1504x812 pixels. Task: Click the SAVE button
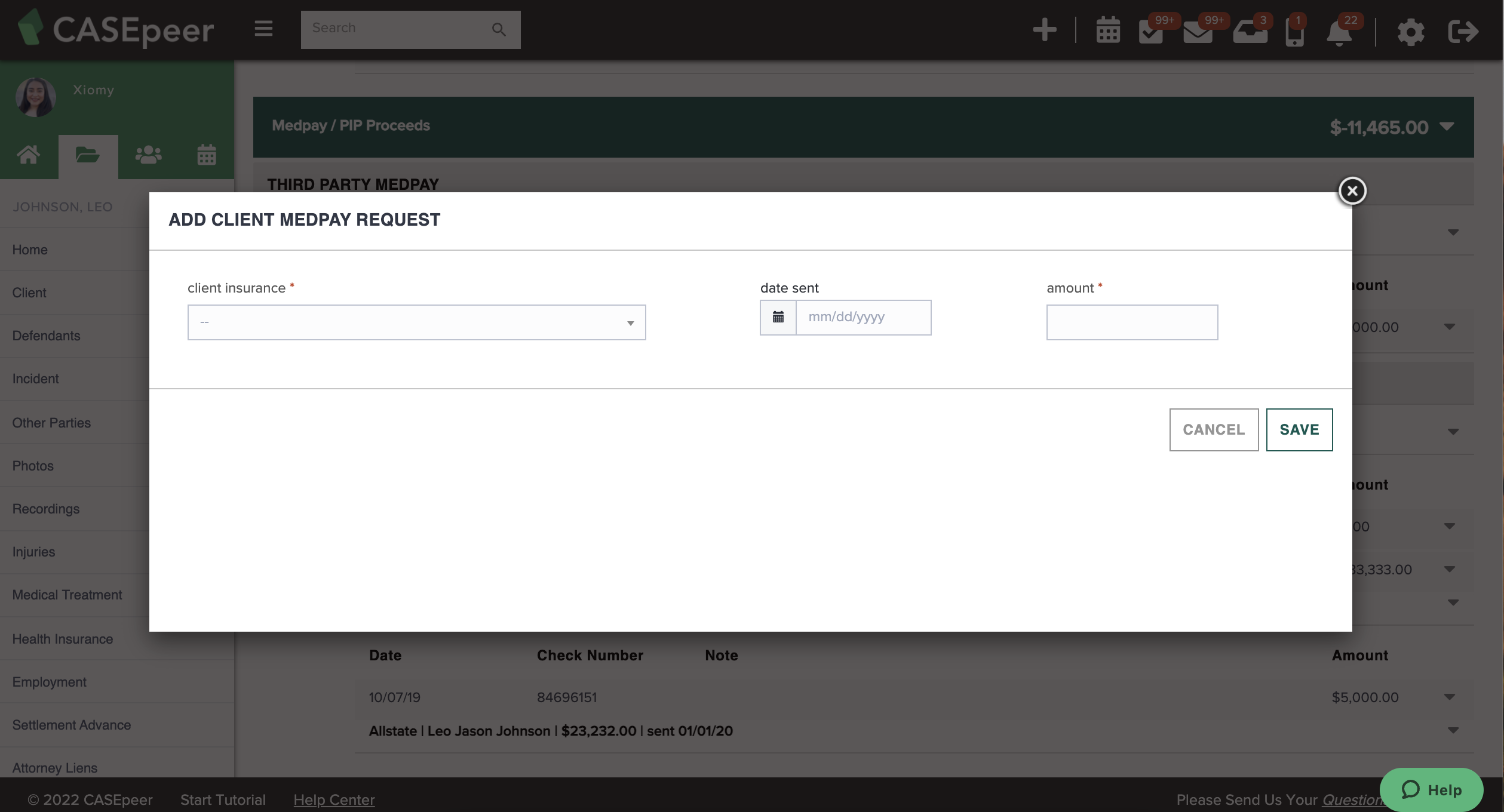(1299, 430)
